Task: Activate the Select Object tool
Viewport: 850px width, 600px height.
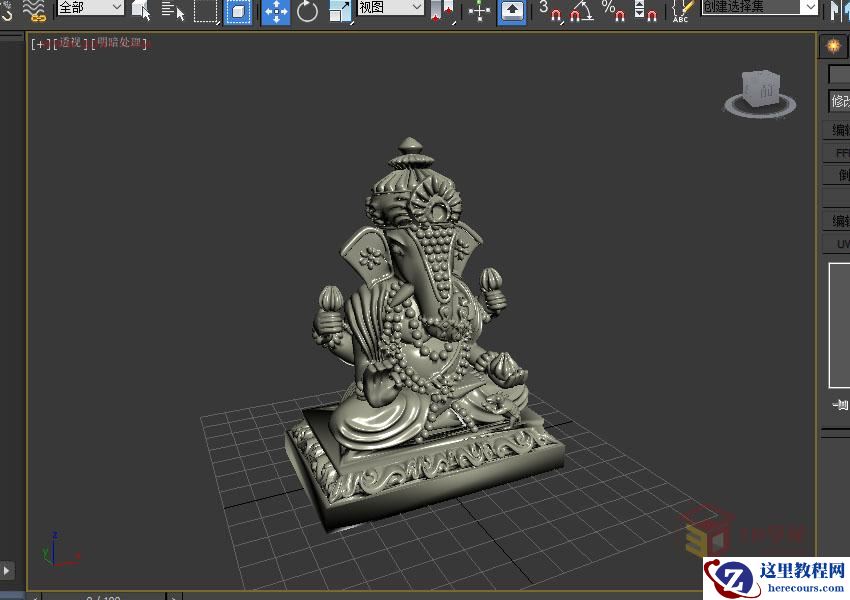Action: pos(141,11)
